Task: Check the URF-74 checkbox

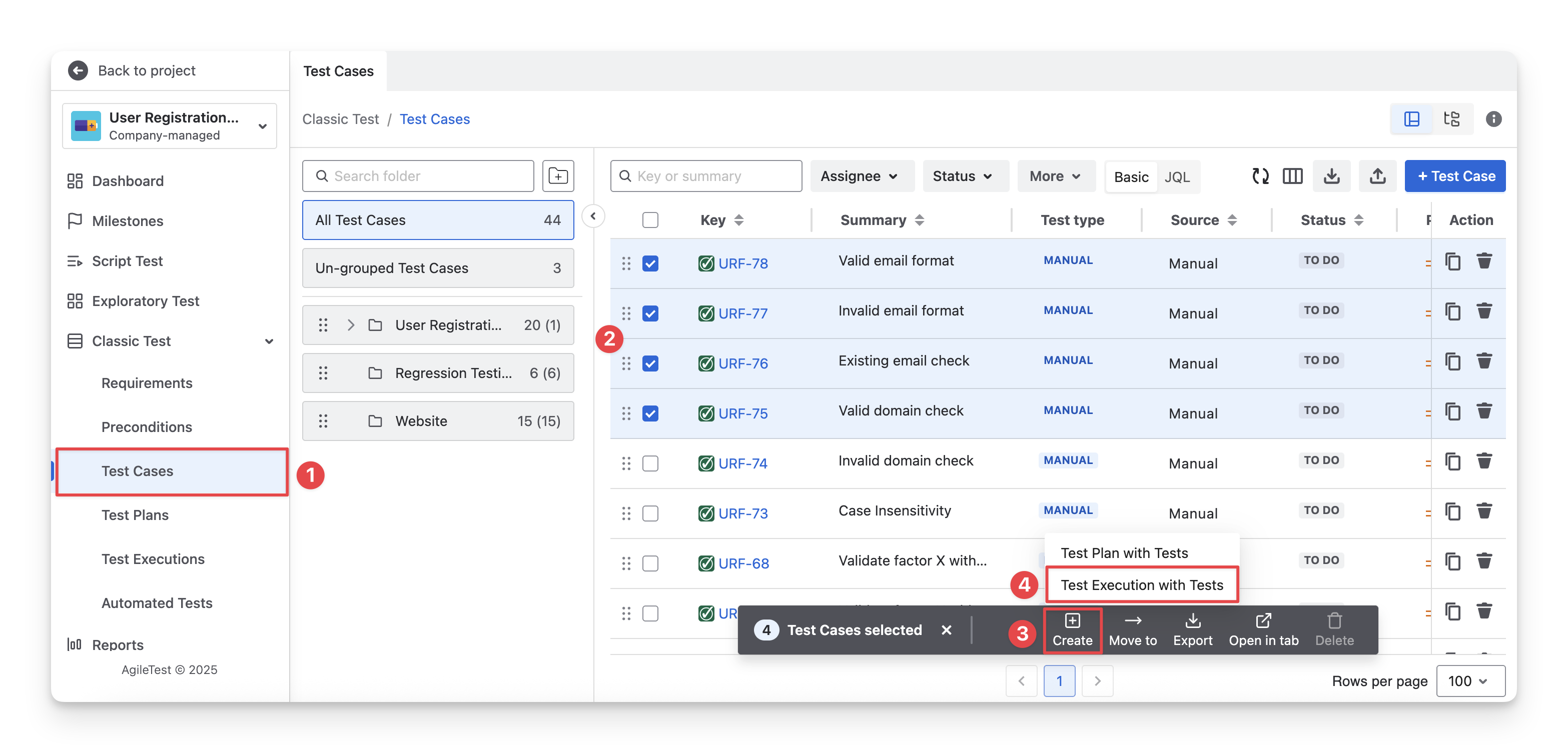Action: [x=650, y=463]
